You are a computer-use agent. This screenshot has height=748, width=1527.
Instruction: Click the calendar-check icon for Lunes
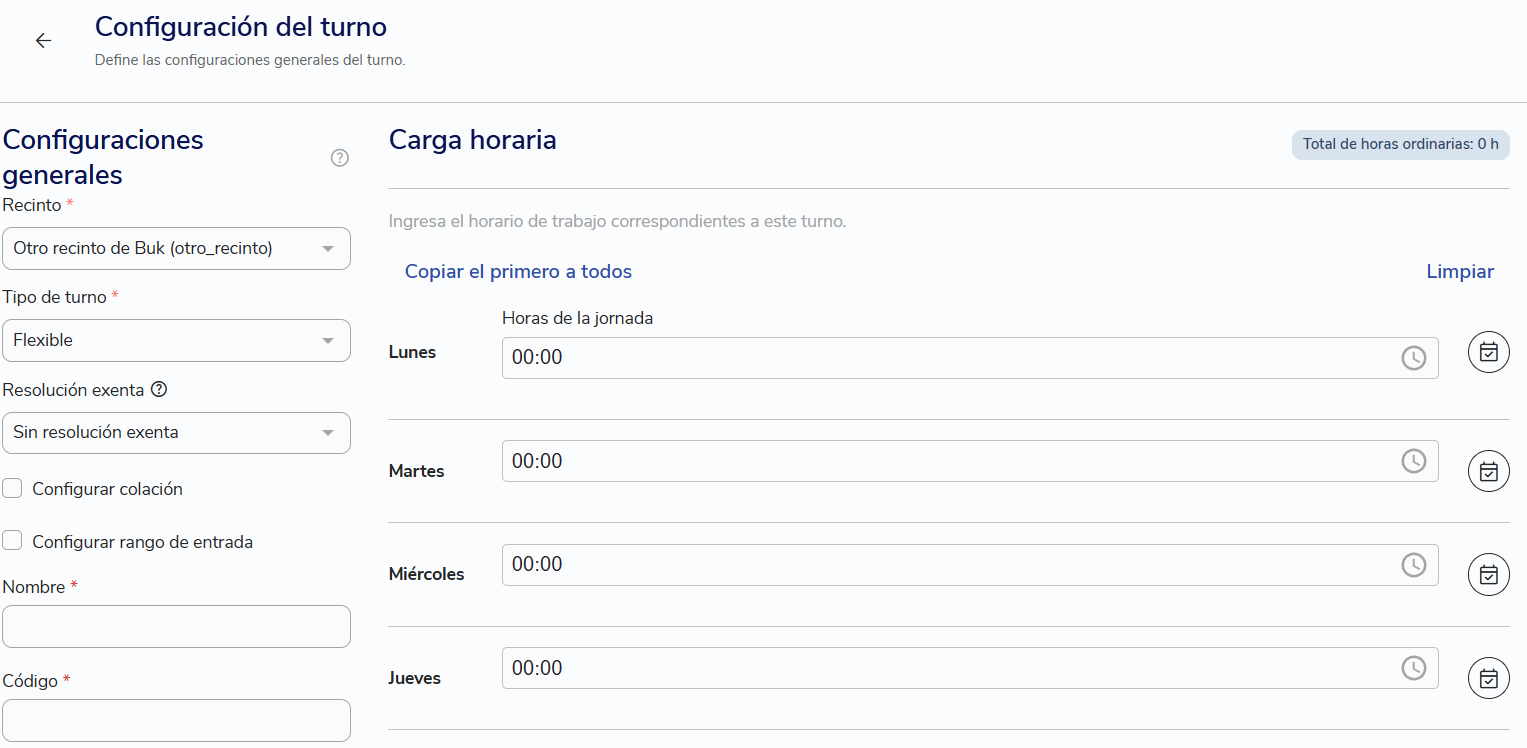click(1489, 352)
